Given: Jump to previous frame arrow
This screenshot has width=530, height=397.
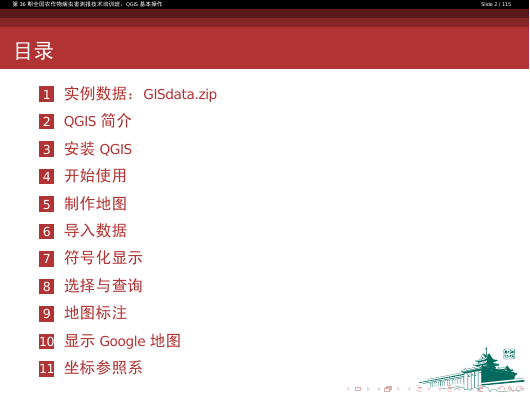Looking at the screenshot, I should (x=378, y=389).
